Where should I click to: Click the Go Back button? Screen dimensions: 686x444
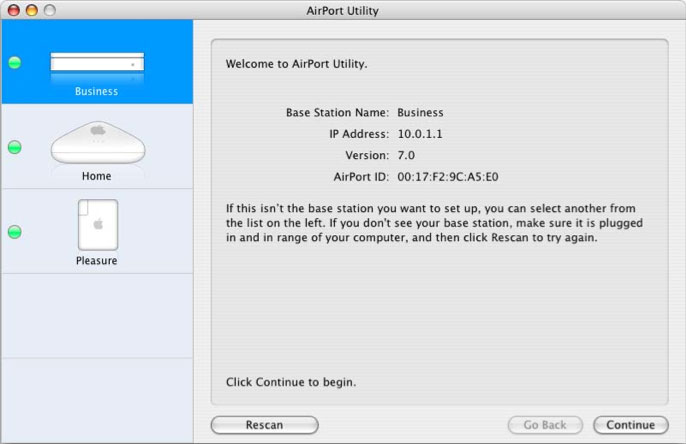tap(545, 425)
